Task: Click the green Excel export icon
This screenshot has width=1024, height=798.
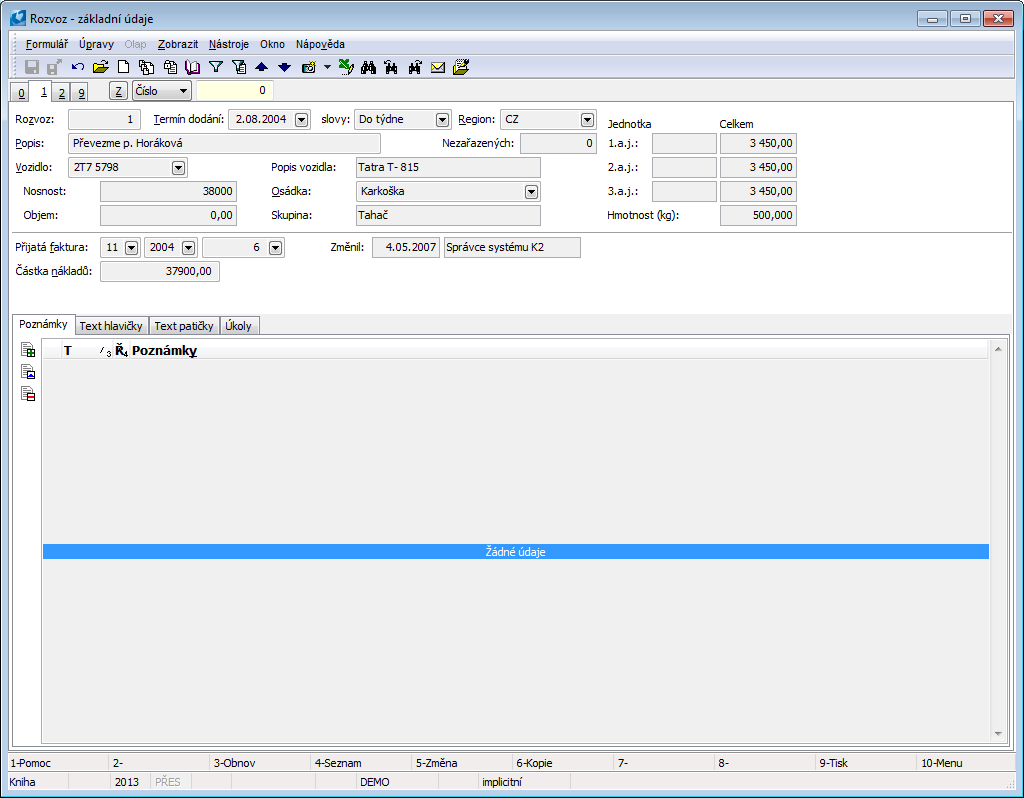Action: pyautogui.click(x=346, y=67)
